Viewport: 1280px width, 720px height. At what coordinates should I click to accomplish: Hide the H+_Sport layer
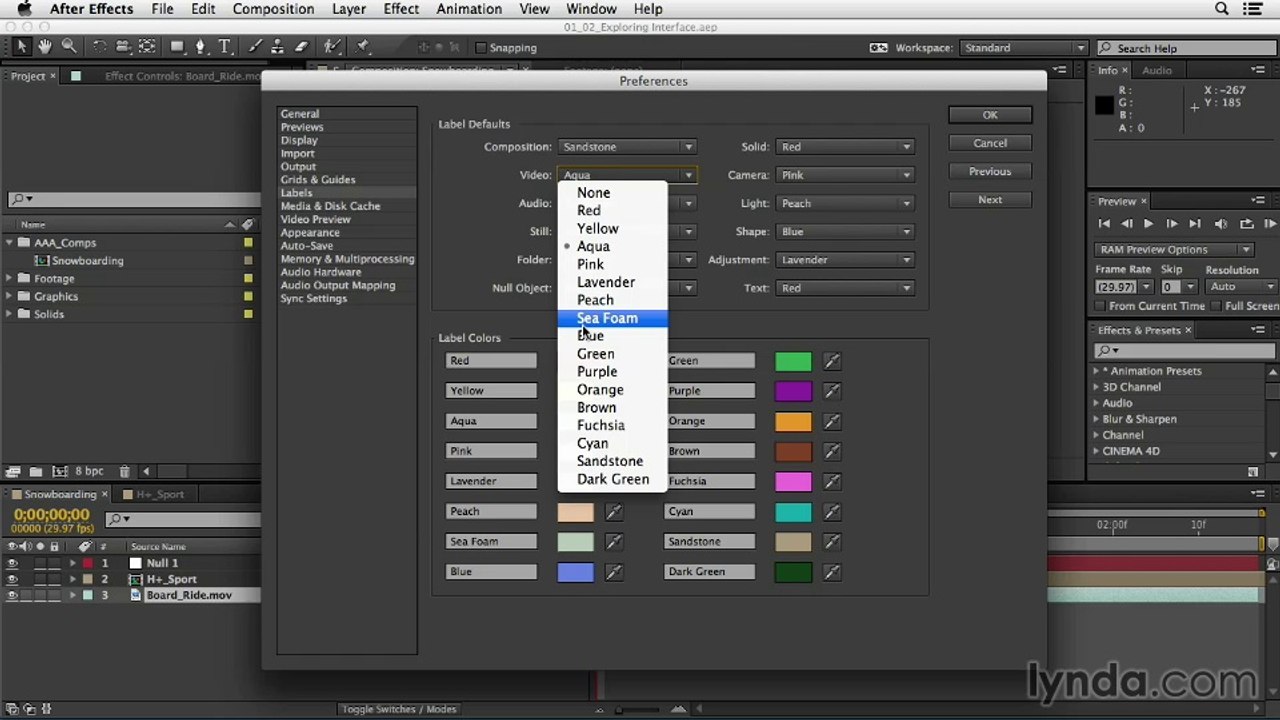12,579
